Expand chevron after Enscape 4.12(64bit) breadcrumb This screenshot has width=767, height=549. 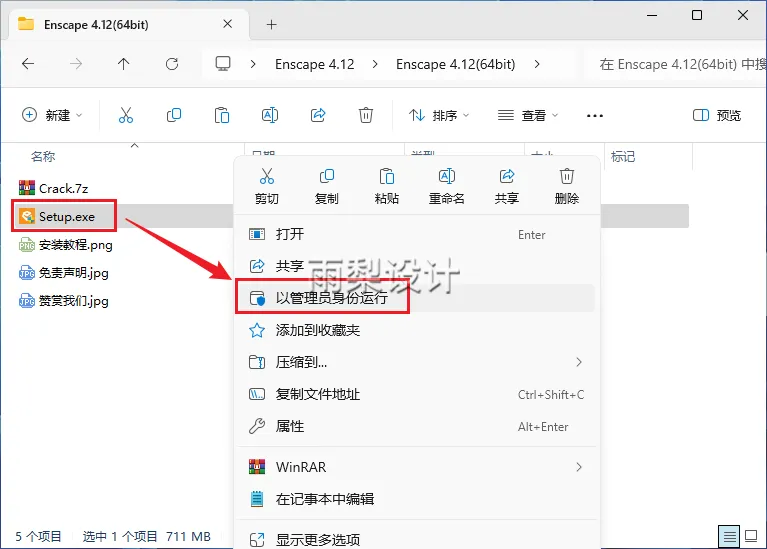coord(537,64)
